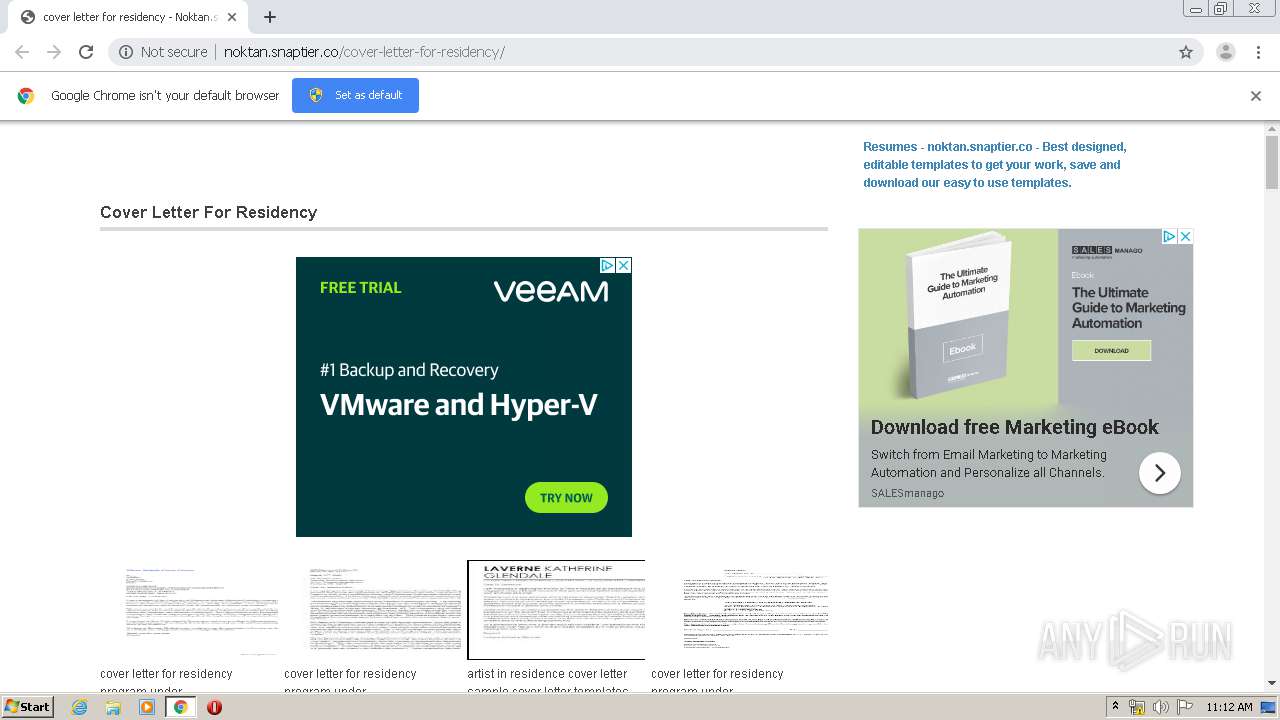Dismiss the default browser notification bar

(1256, 96)
